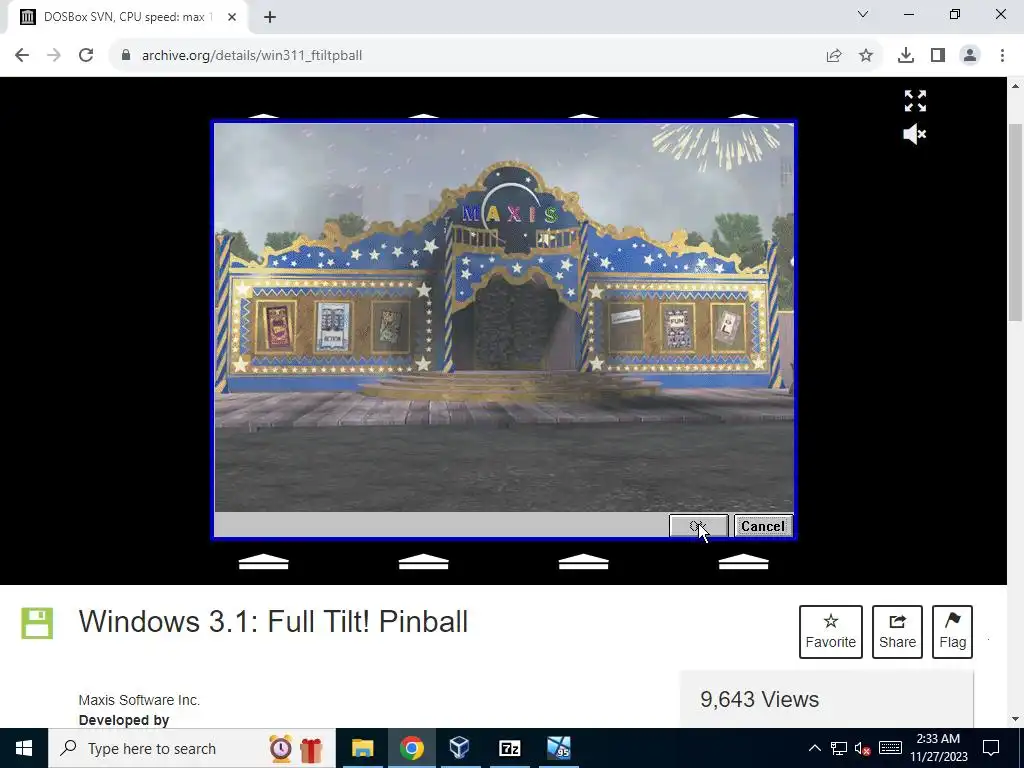The height and width of the screenshot is (768, 1024).
Task: Share this page via browser icon
Action: pos(834,56)
